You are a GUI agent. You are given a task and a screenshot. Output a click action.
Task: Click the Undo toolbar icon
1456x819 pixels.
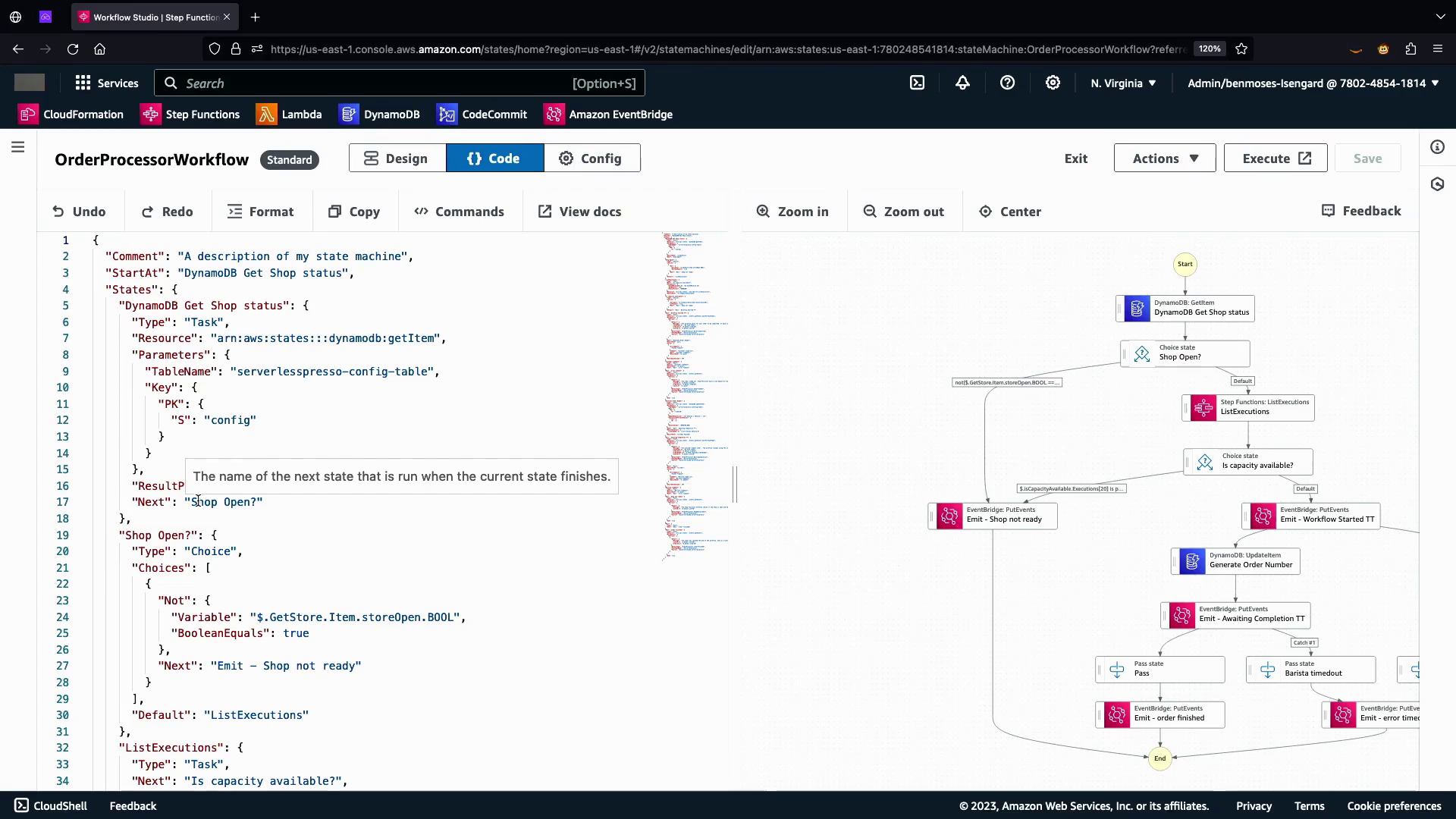[x=58, y=212]
